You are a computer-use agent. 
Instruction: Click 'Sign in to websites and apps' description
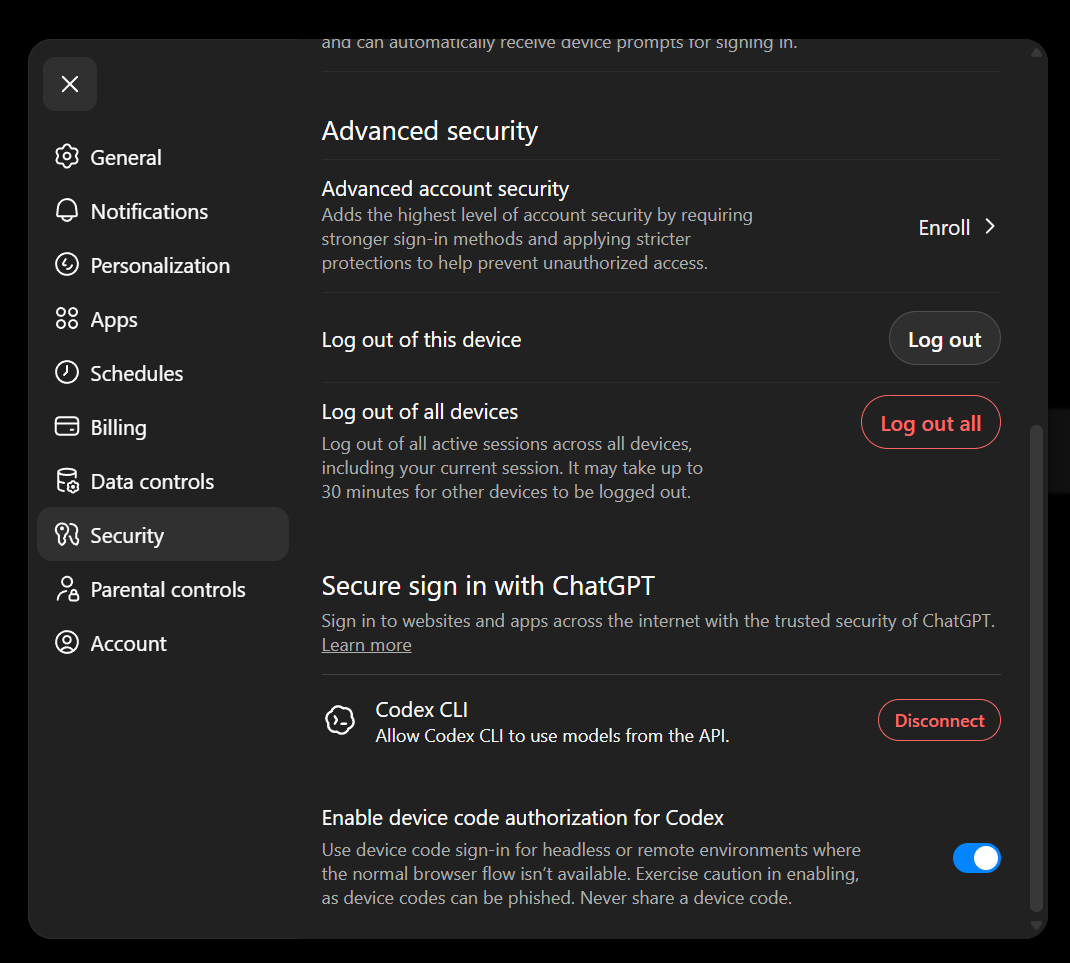[658, 621]
